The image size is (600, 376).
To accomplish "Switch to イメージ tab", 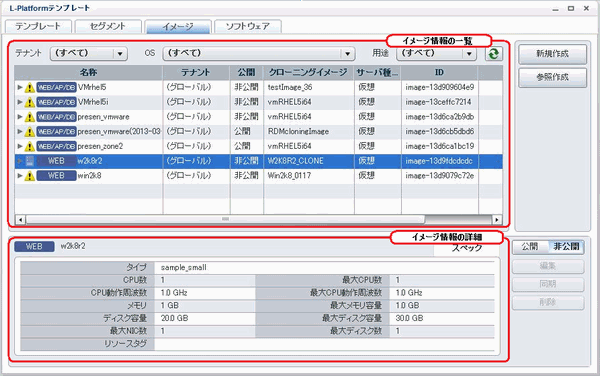I will pyautogui.click(x=178, y=27).
